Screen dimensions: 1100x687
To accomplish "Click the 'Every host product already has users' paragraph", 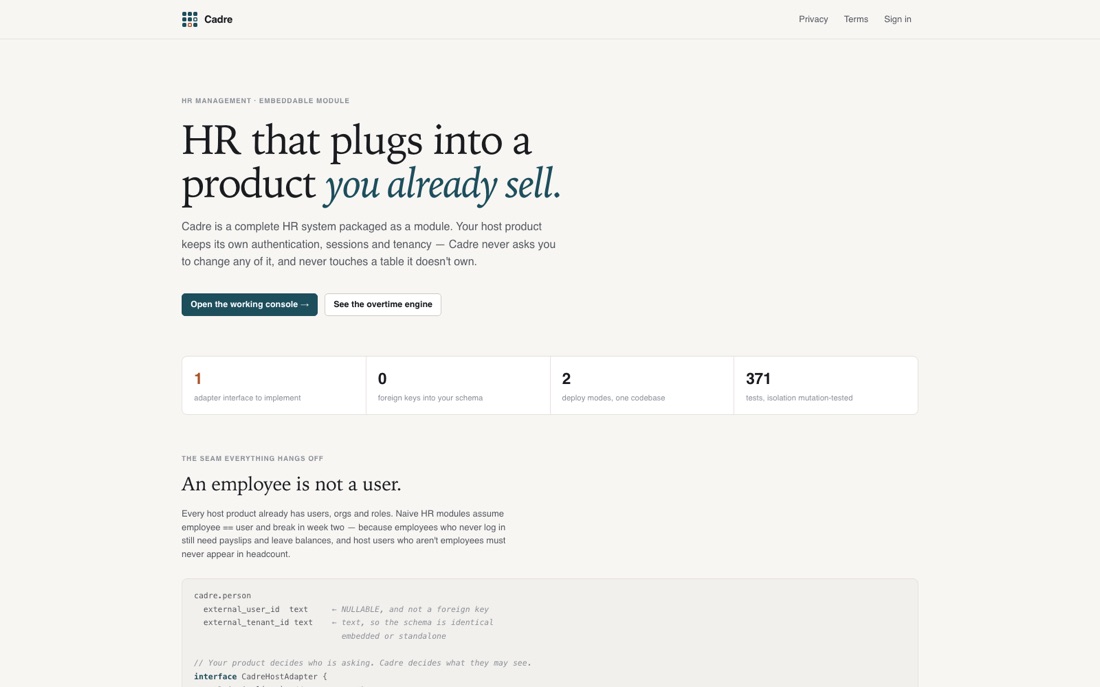I will pos(344,534).
